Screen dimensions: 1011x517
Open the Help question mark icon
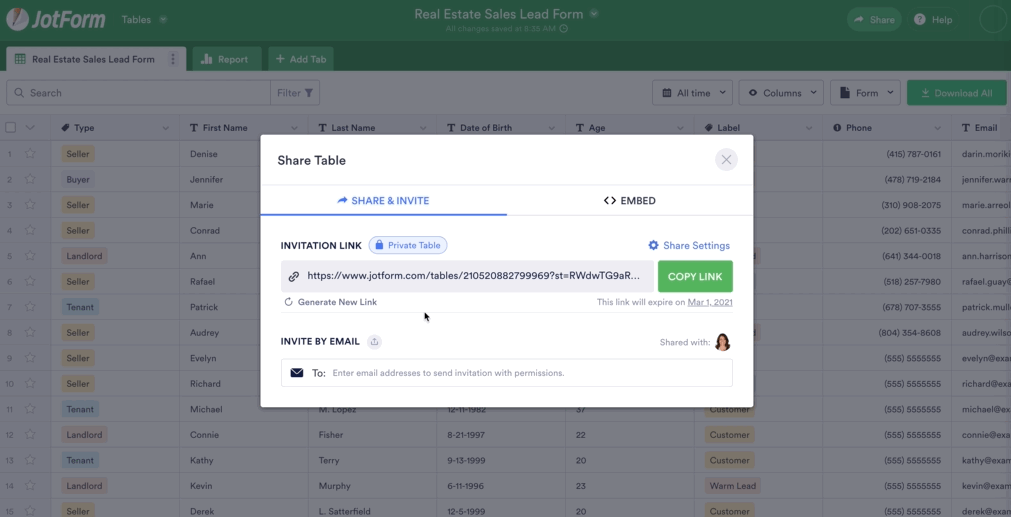tap(920, 20)
